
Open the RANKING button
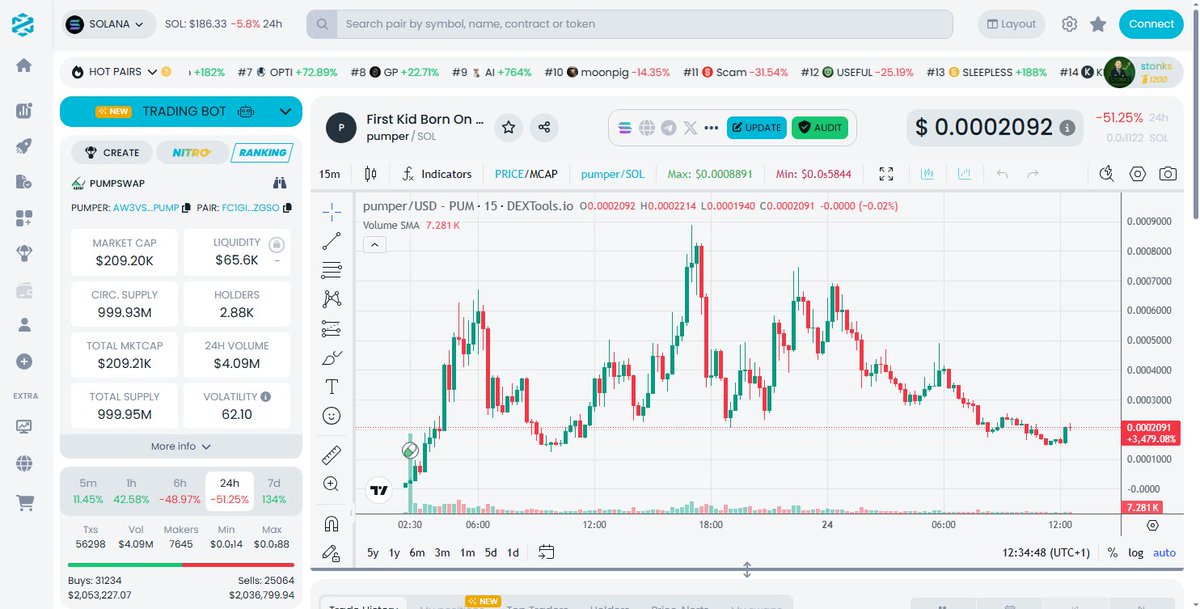pyautogui.click(x=261, y=153)
